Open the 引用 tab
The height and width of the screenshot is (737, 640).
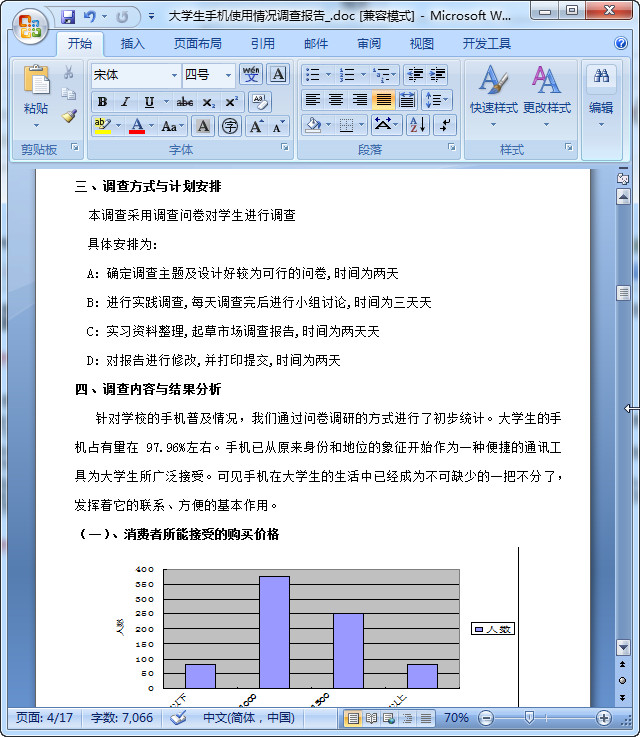[263, 44]
